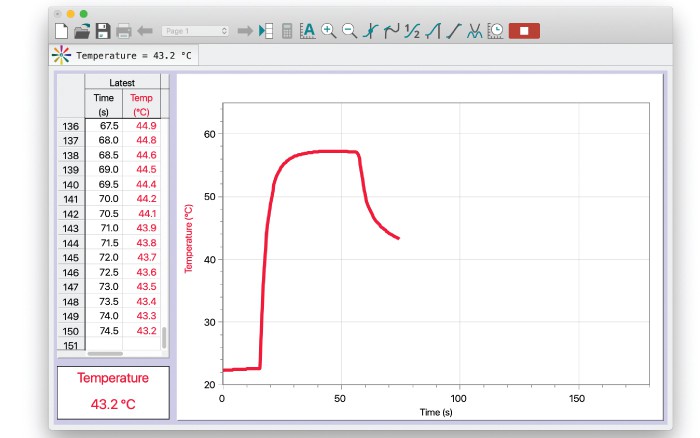Open the Data Collection settings clock icon
The height and width of the screenshot is (438, 700).
tap(495, 31)
